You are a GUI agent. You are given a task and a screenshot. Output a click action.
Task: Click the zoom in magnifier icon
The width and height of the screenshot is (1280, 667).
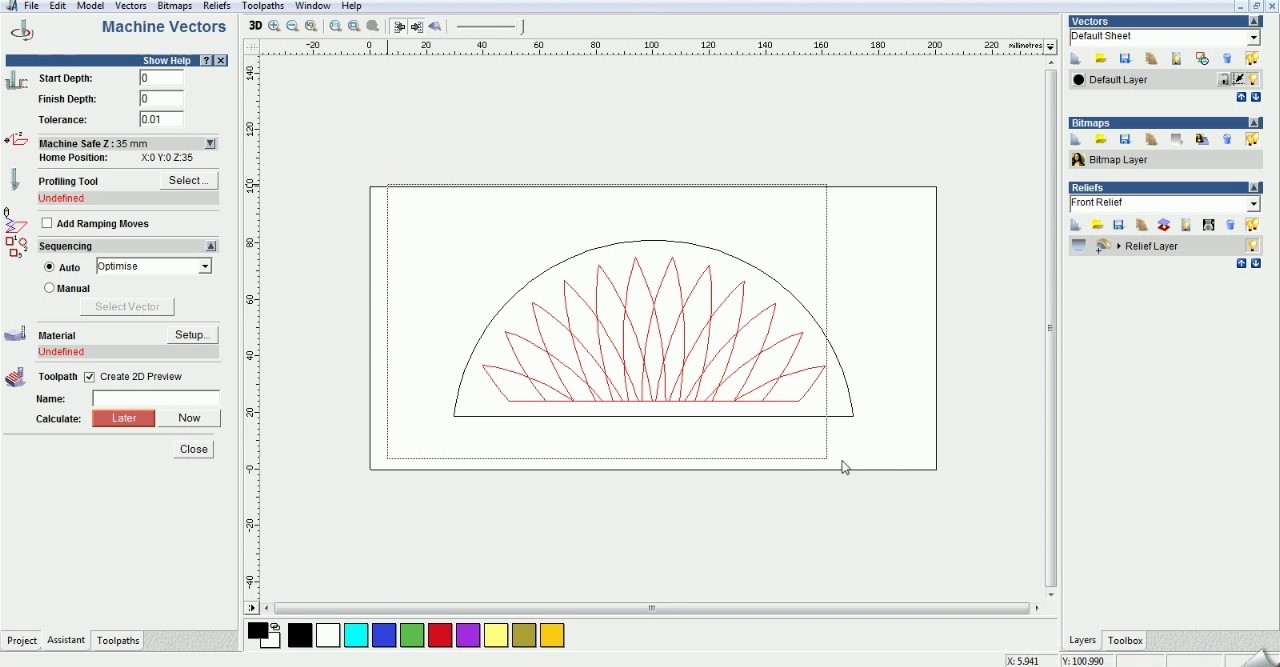[x=274, y=27]
